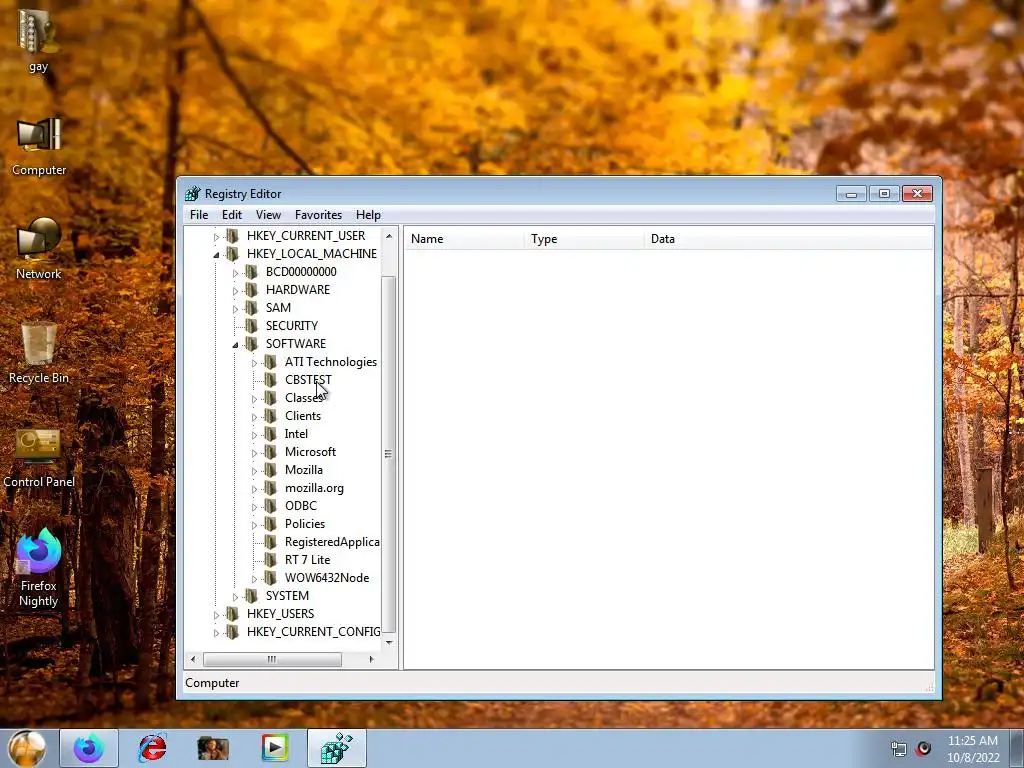Select the gay desktop folder icon
The height and width of the screenshot is (768, 1024).
point(39,40)
